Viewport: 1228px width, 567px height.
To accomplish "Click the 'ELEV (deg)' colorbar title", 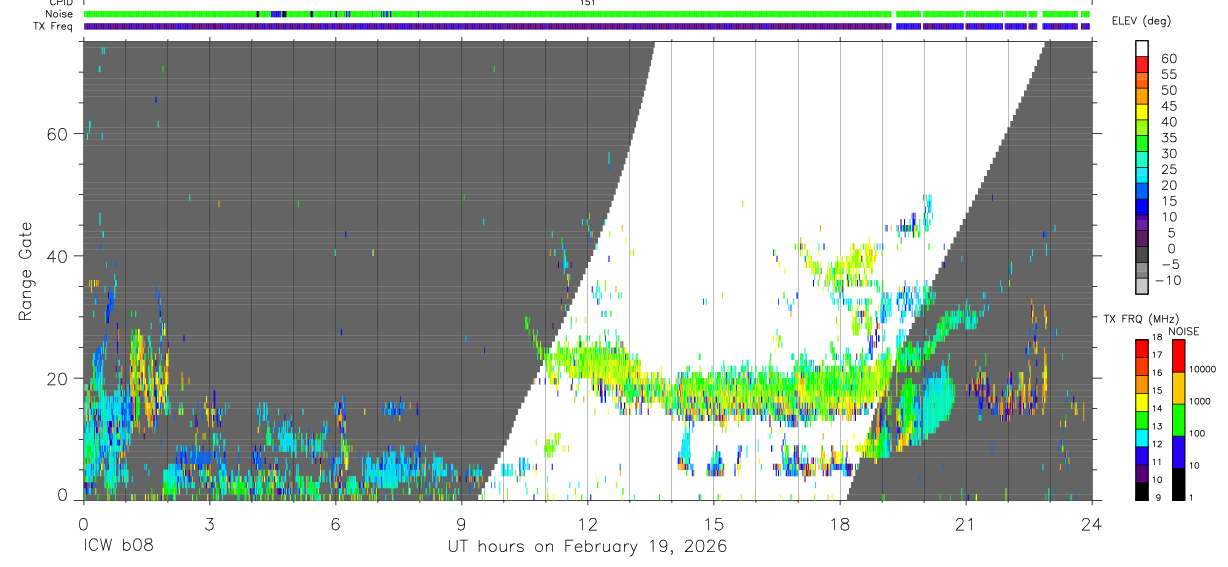I will (1141, 21).
